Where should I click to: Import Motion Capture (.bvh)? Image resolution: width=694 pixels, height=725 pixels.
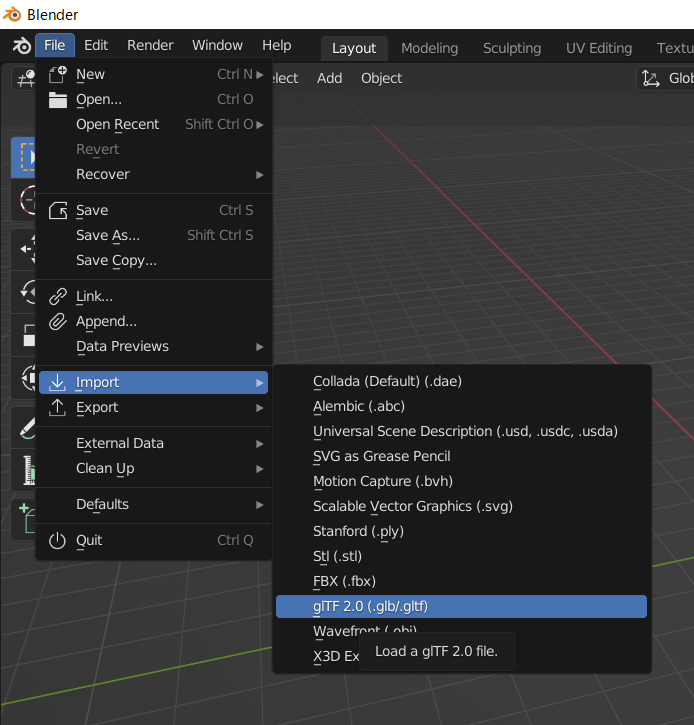pyautogui.click(x=461, y=481)
